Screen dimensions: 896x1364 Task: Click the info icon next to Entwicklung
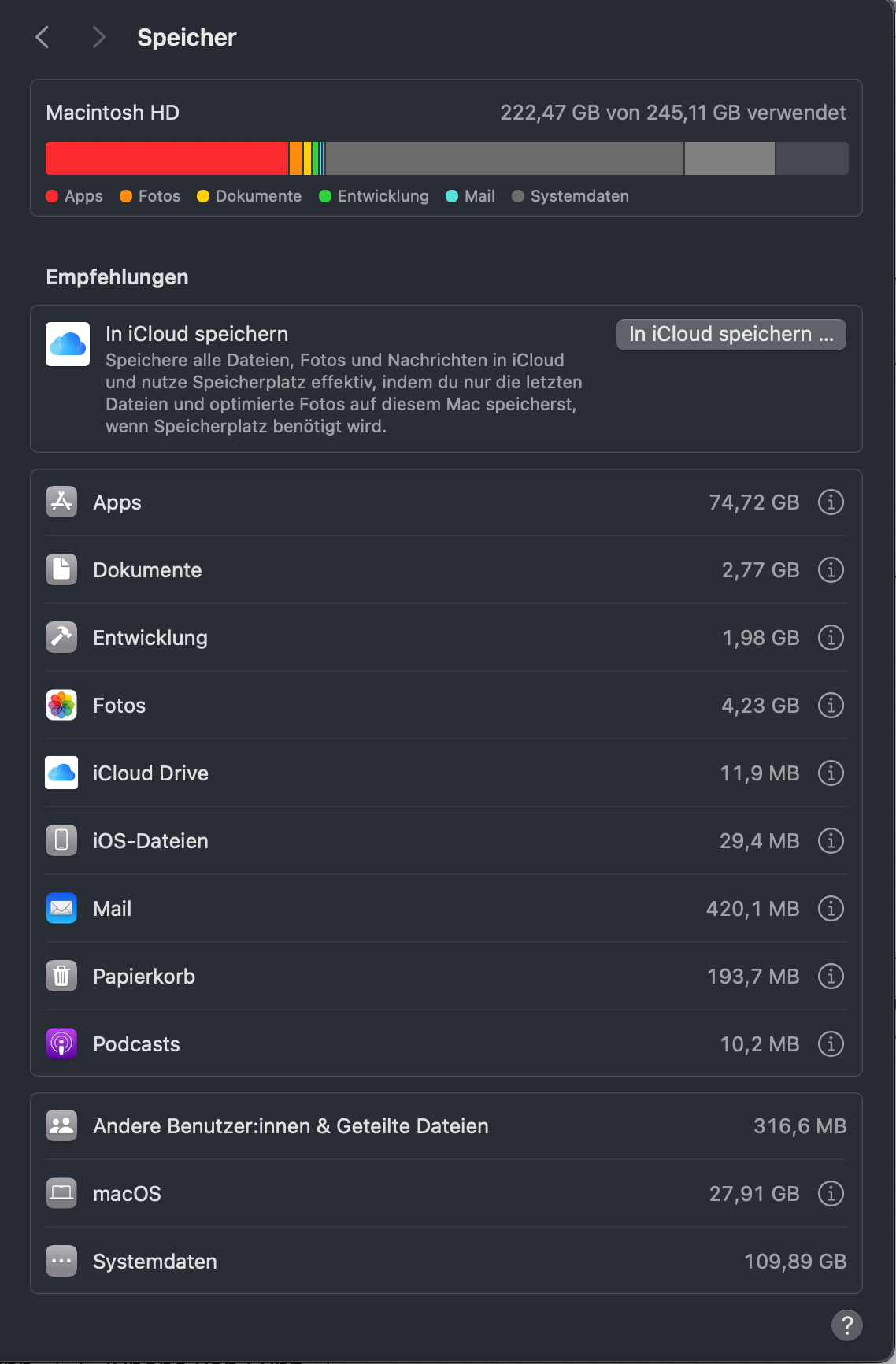[x=831, y=638]
